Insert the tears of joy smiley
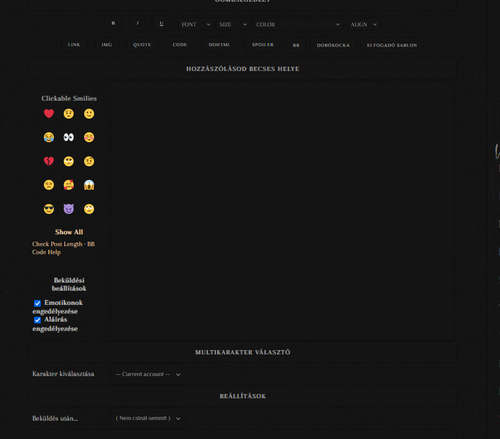The height and width of the screenshot is (439, 500). 49,137
